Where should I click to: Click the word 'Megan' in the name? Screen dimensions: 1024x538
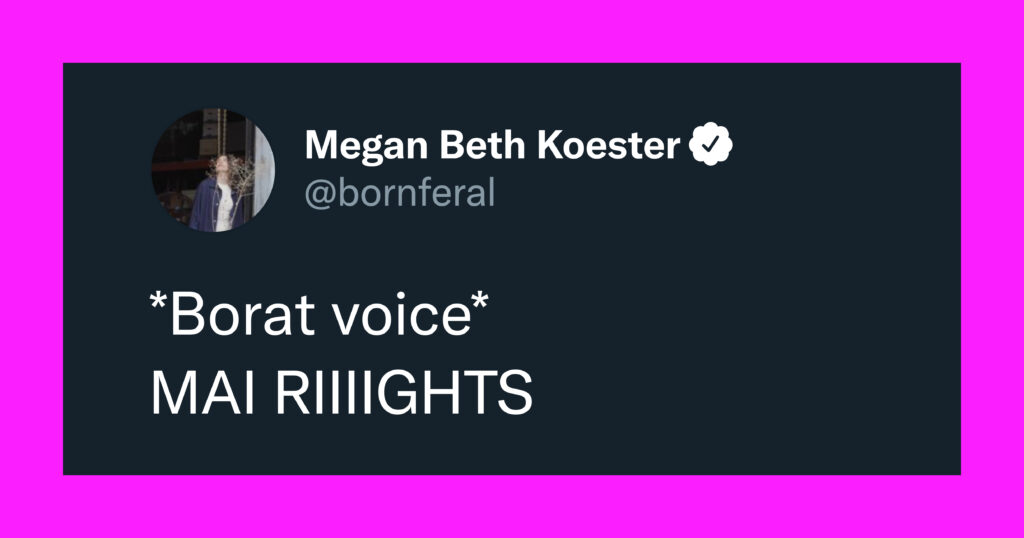(x=366, y=147)
